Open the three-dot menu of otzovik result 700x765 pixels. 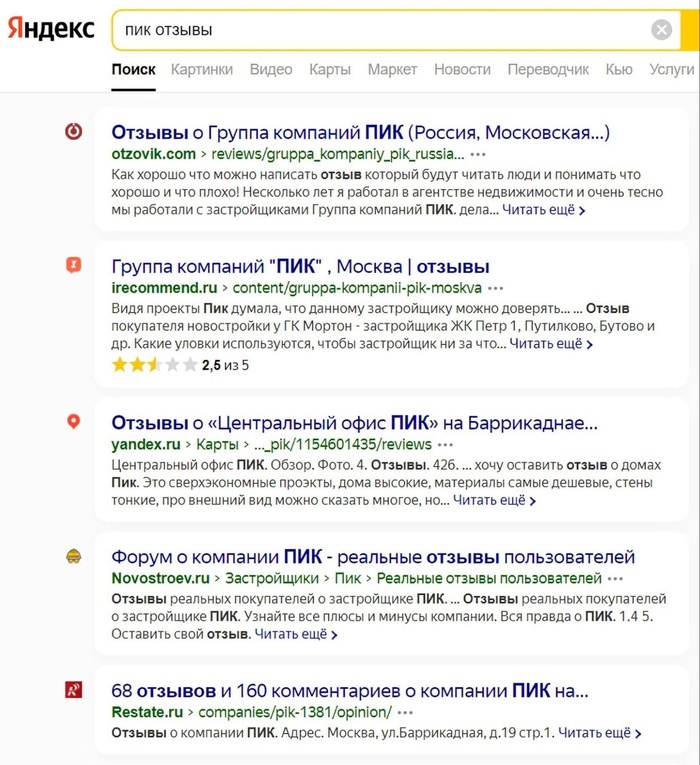coord(478,155)
